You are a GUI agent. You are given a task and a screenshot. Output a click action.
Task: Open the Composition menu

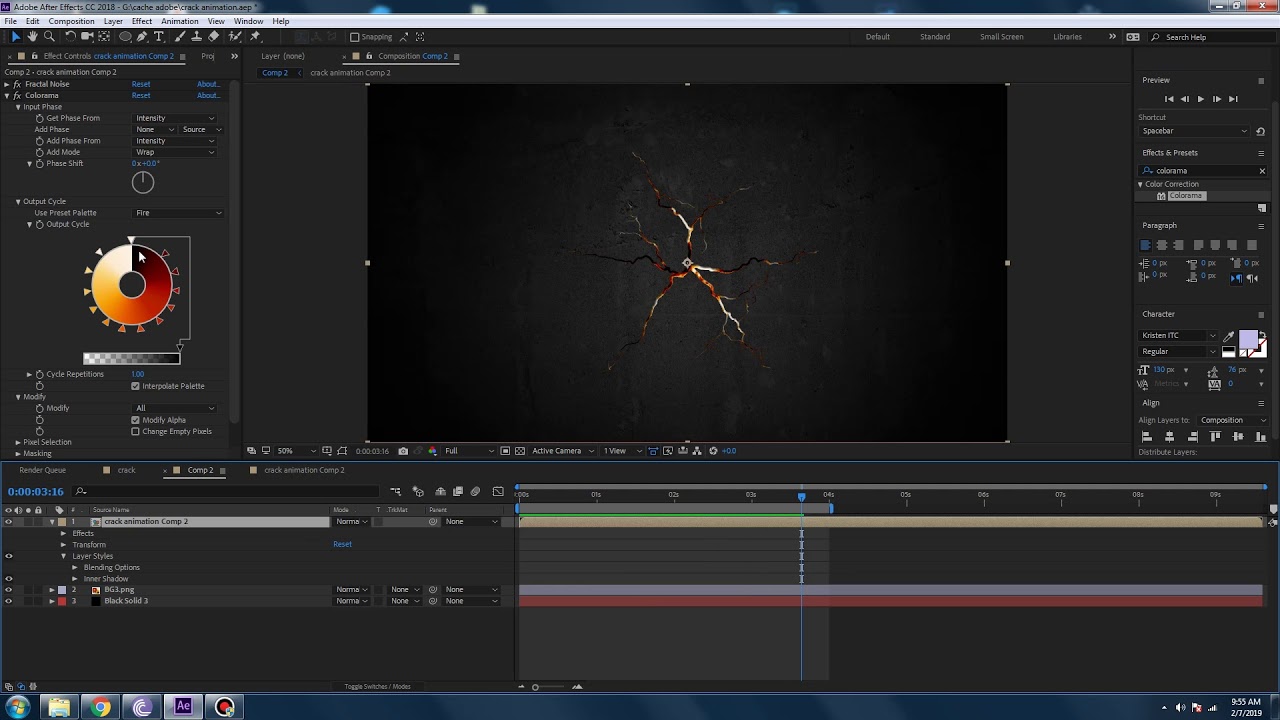(71, 21)
